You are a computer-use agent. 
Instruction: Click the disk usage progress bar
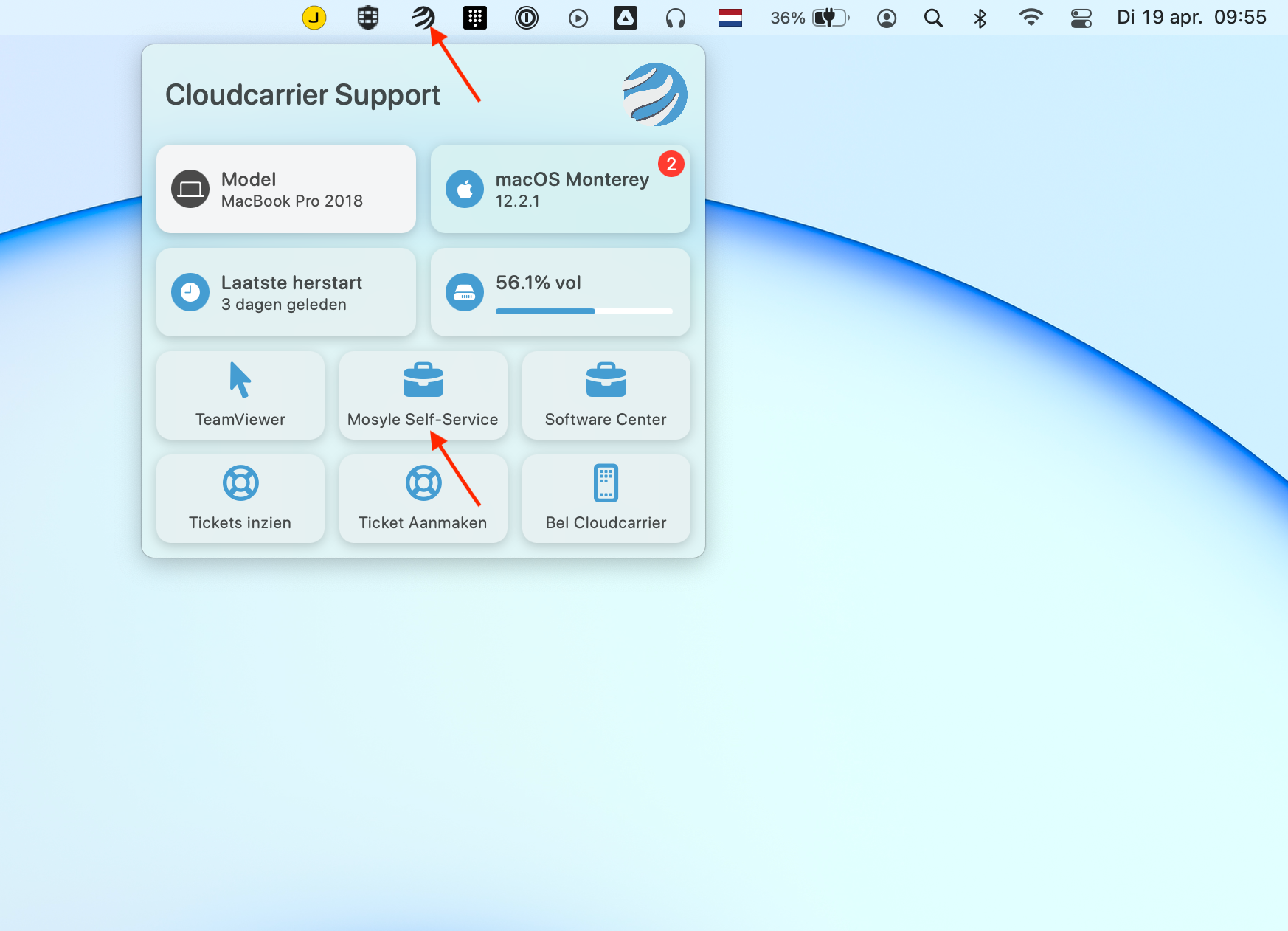pyautogui.click(x=584, y=311)
